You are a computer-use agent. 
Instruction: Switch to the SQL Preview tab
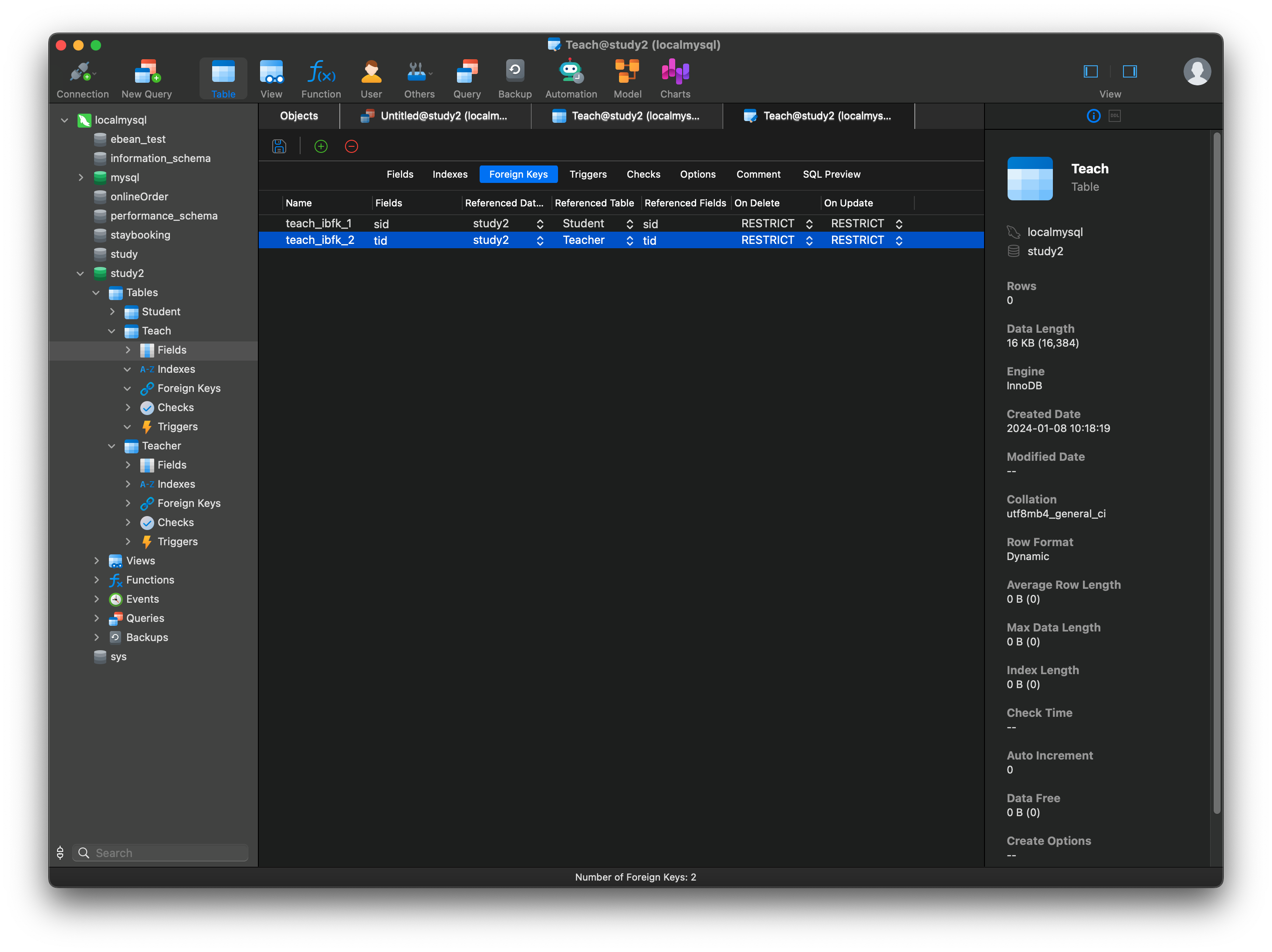[831, 174]
